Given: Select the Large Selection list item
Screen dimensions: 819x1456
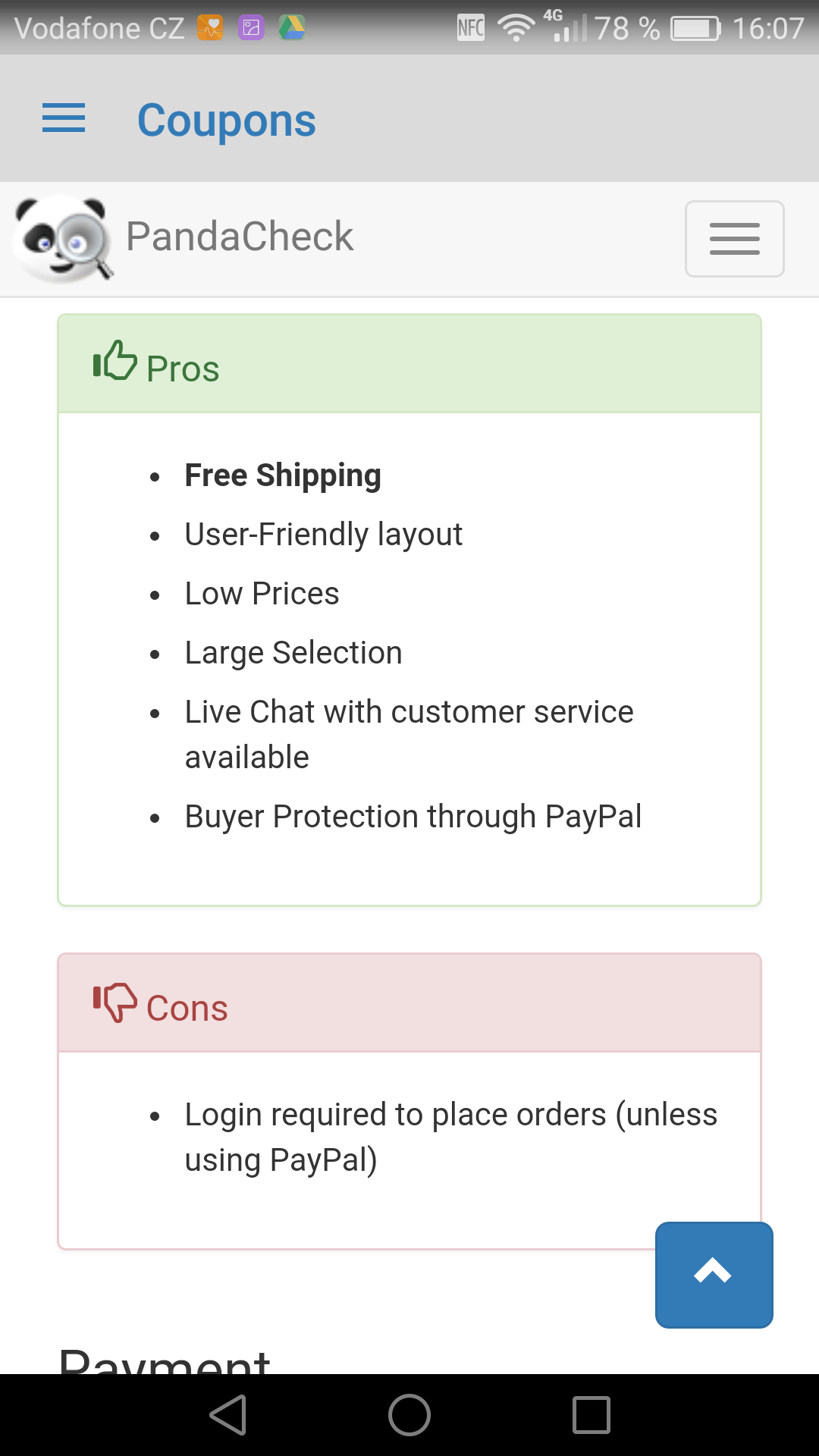Looking at the screenshot, I should point(293,653).
